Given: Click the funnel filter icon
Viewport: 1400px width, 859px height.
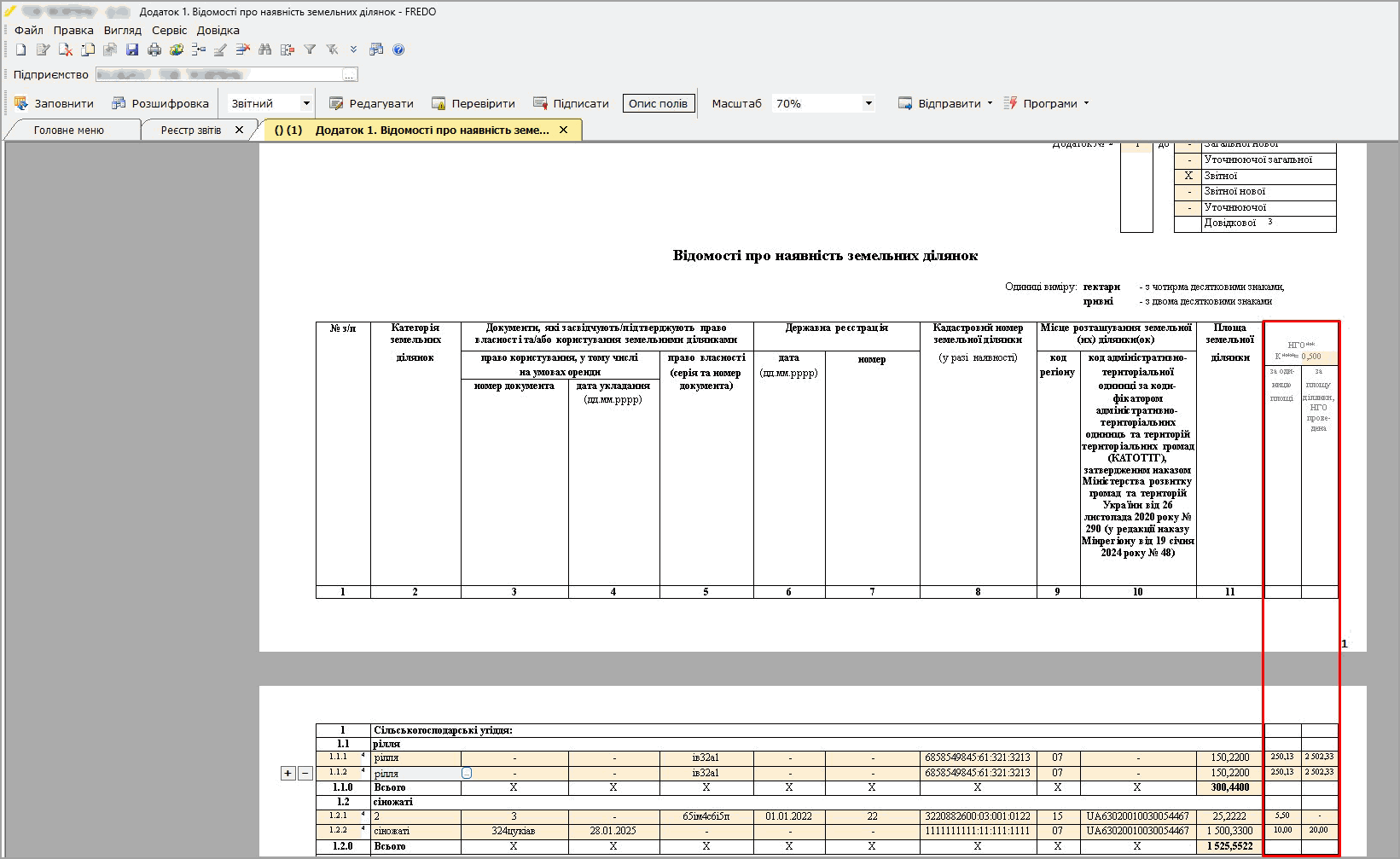Looking at the screenshot, I should pos(310,50).
